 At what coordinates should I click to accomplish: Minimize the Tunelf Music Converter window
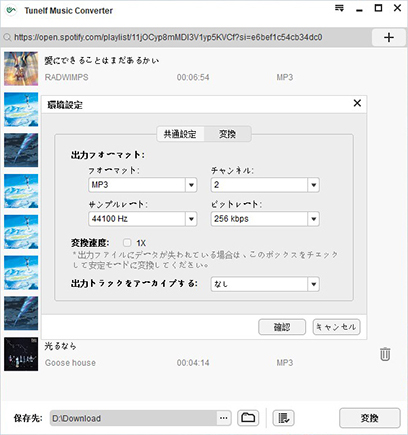[359, 9]
